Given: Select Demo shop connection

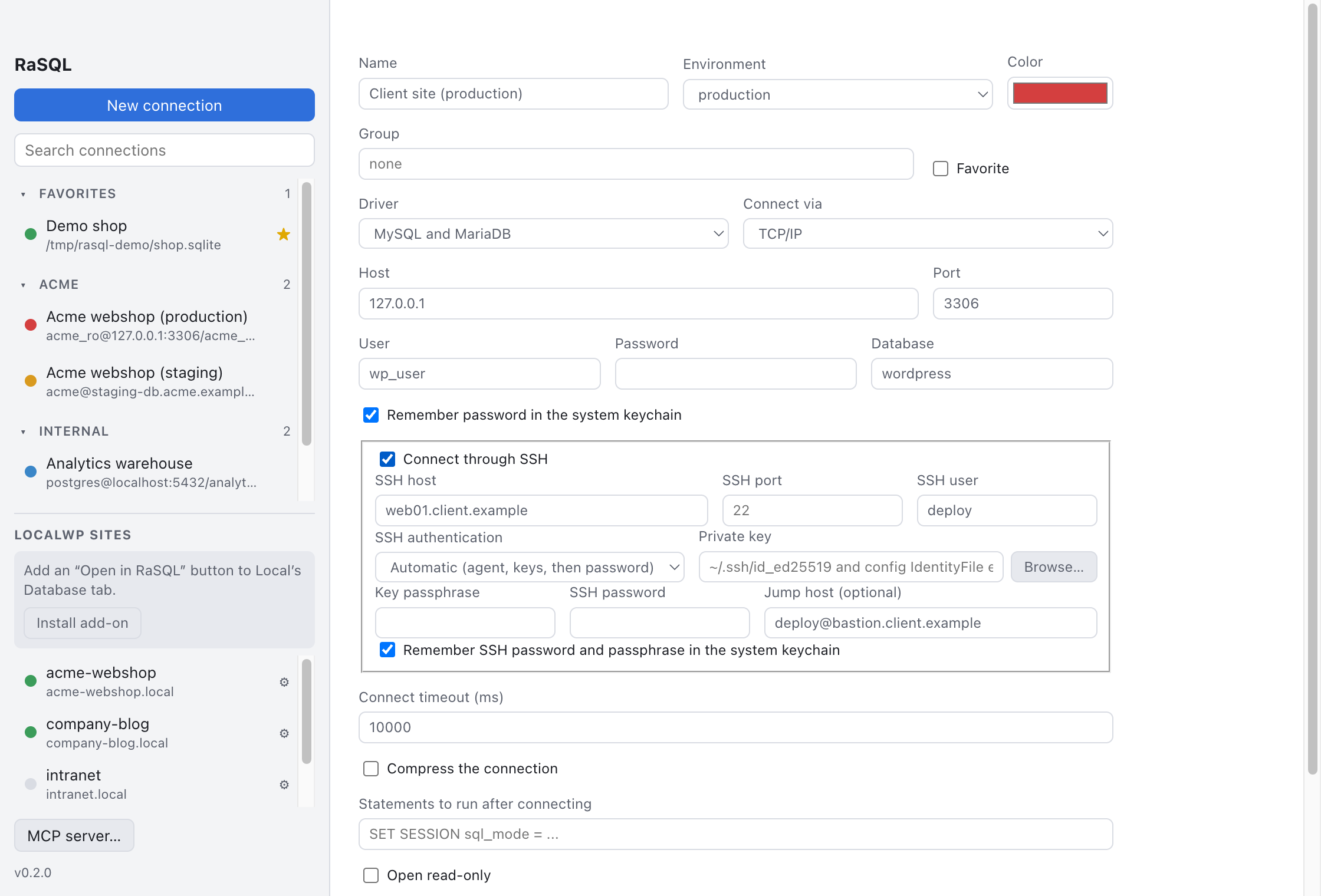Looking at the screenshot, I should pyautogui.click(x=156, y=235).
